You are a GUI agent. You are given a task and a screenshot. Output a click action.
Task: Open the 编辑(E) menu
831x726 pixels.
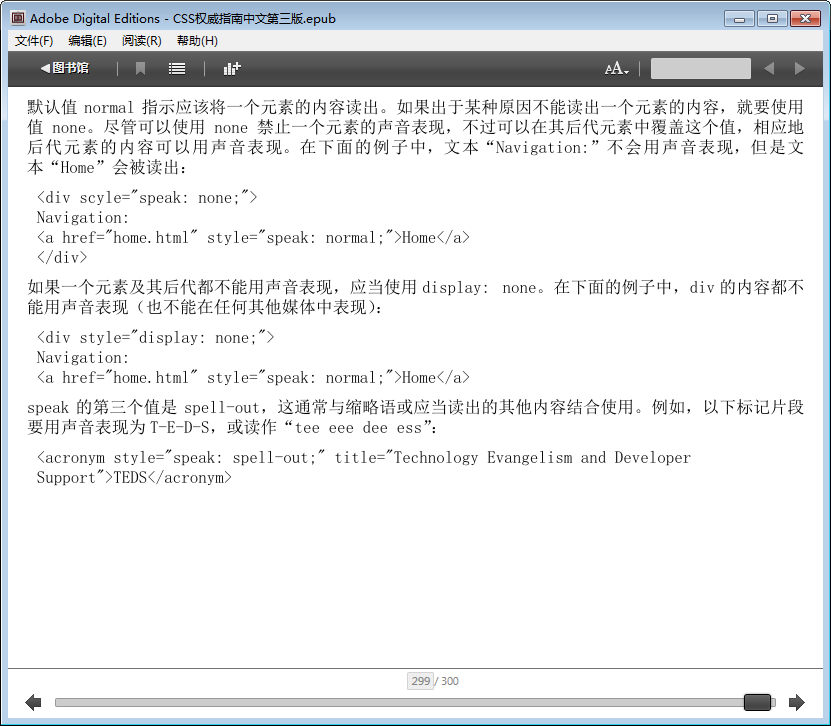87,41
